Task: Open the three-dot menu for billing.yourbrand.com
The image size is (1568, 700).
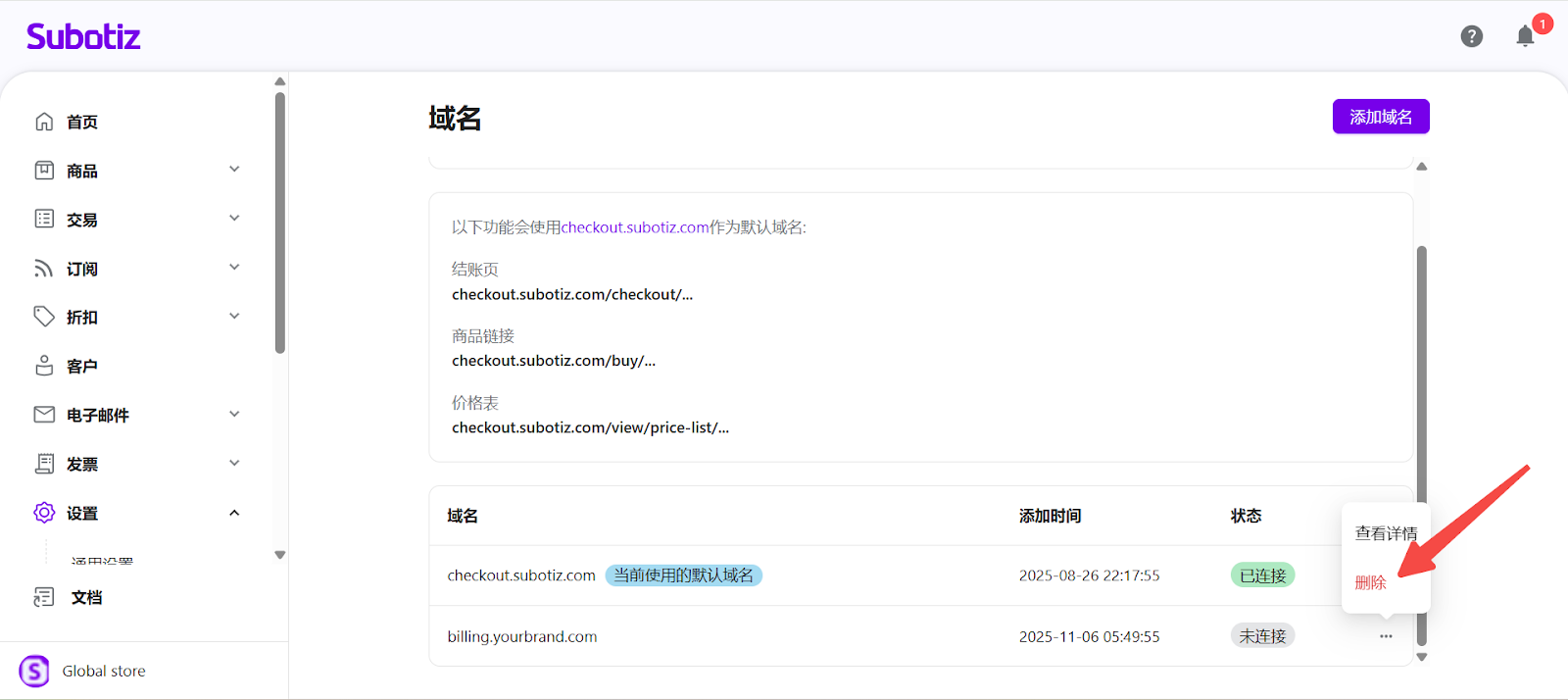Action: click(1386, 636)
